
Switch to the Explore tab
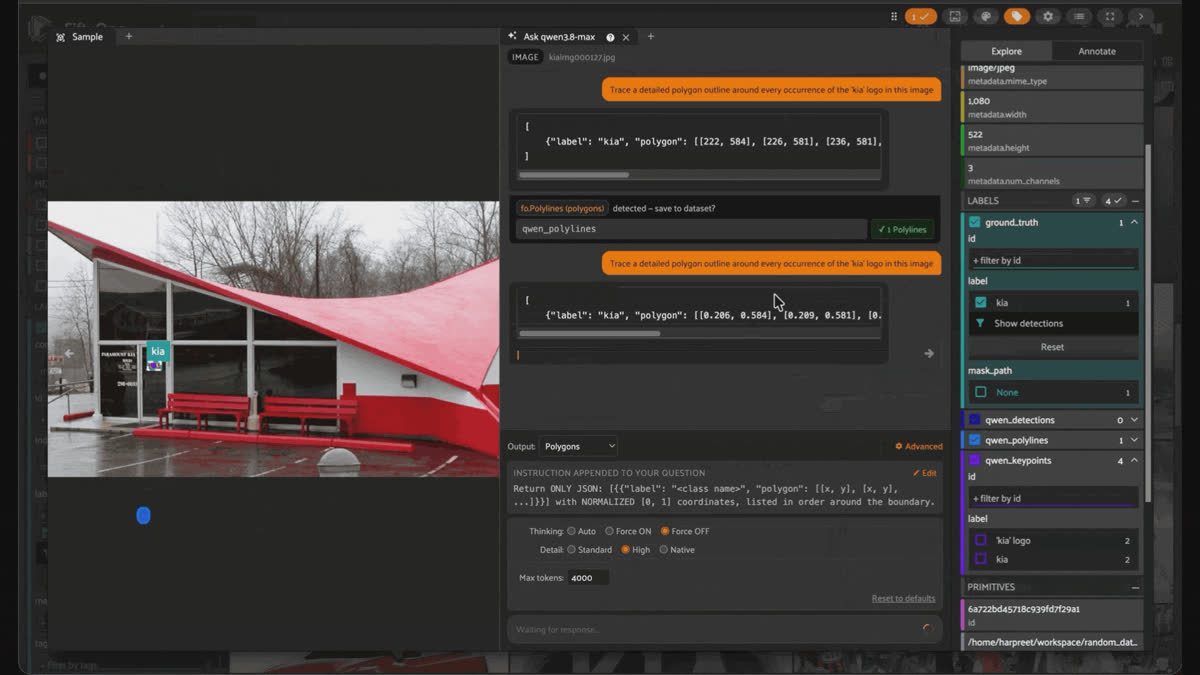[x=1006, y=51]
